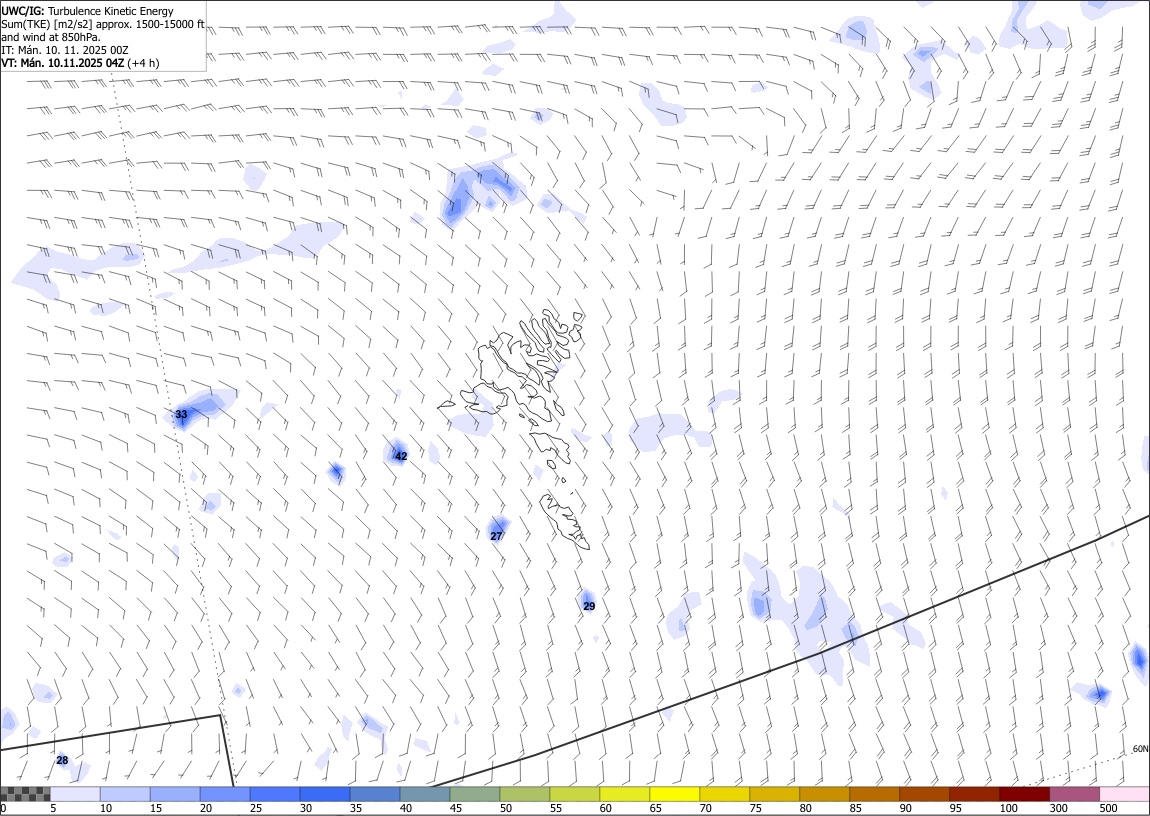The image size is (1150, 816).
Task: Click the bright yellow 65–70 legend swatch
Action: tap(674, 794)
